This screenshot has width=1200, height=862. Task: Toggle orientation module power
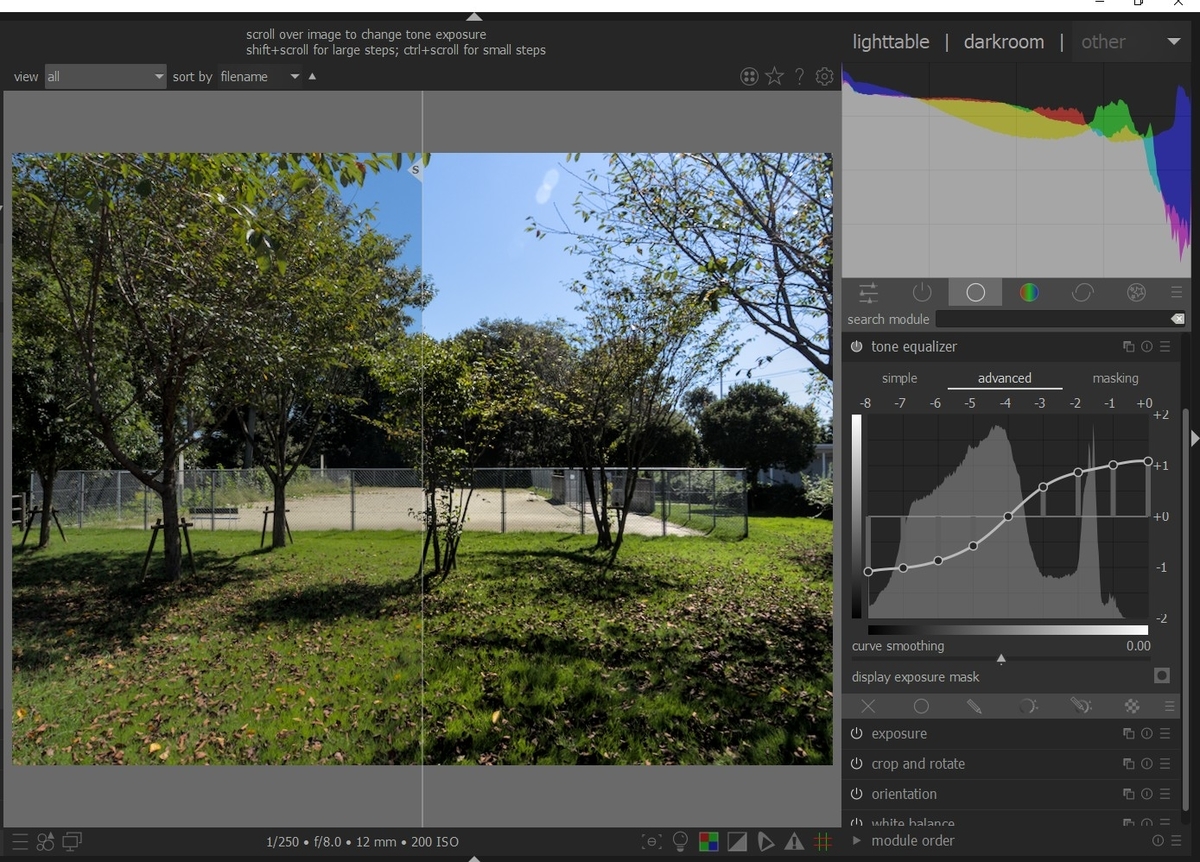click(x=857, y=794)
